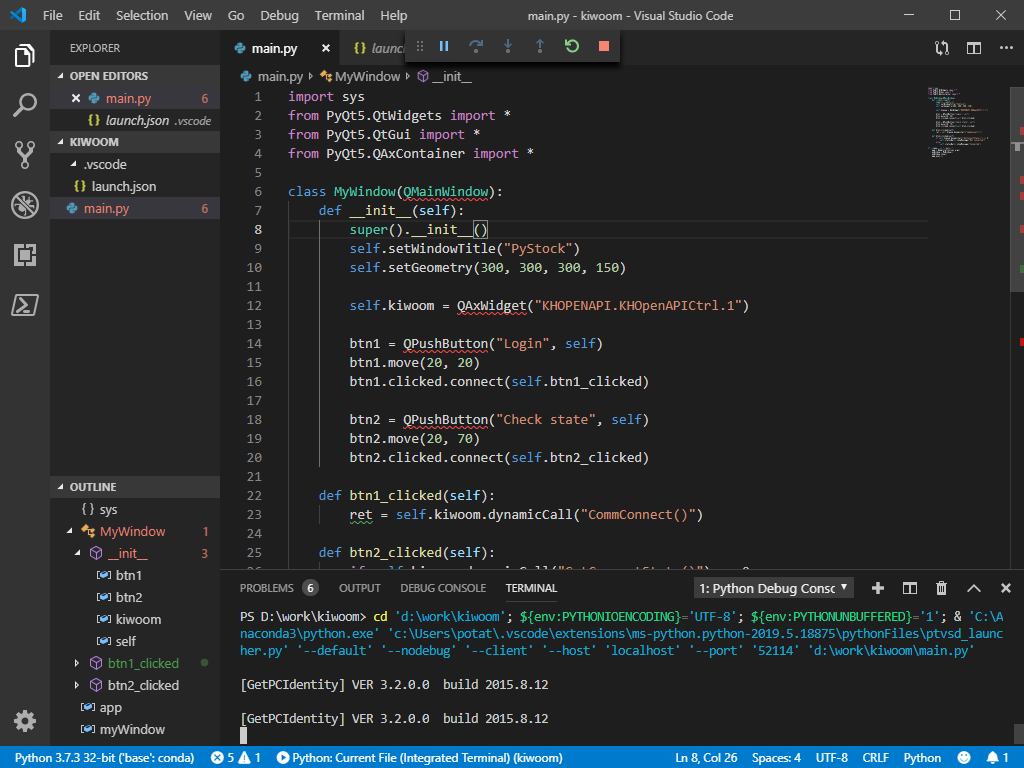This screenshot has height=768, width=1024.
Task: Select the terminal instance dropdown
Action: (773, 588)
